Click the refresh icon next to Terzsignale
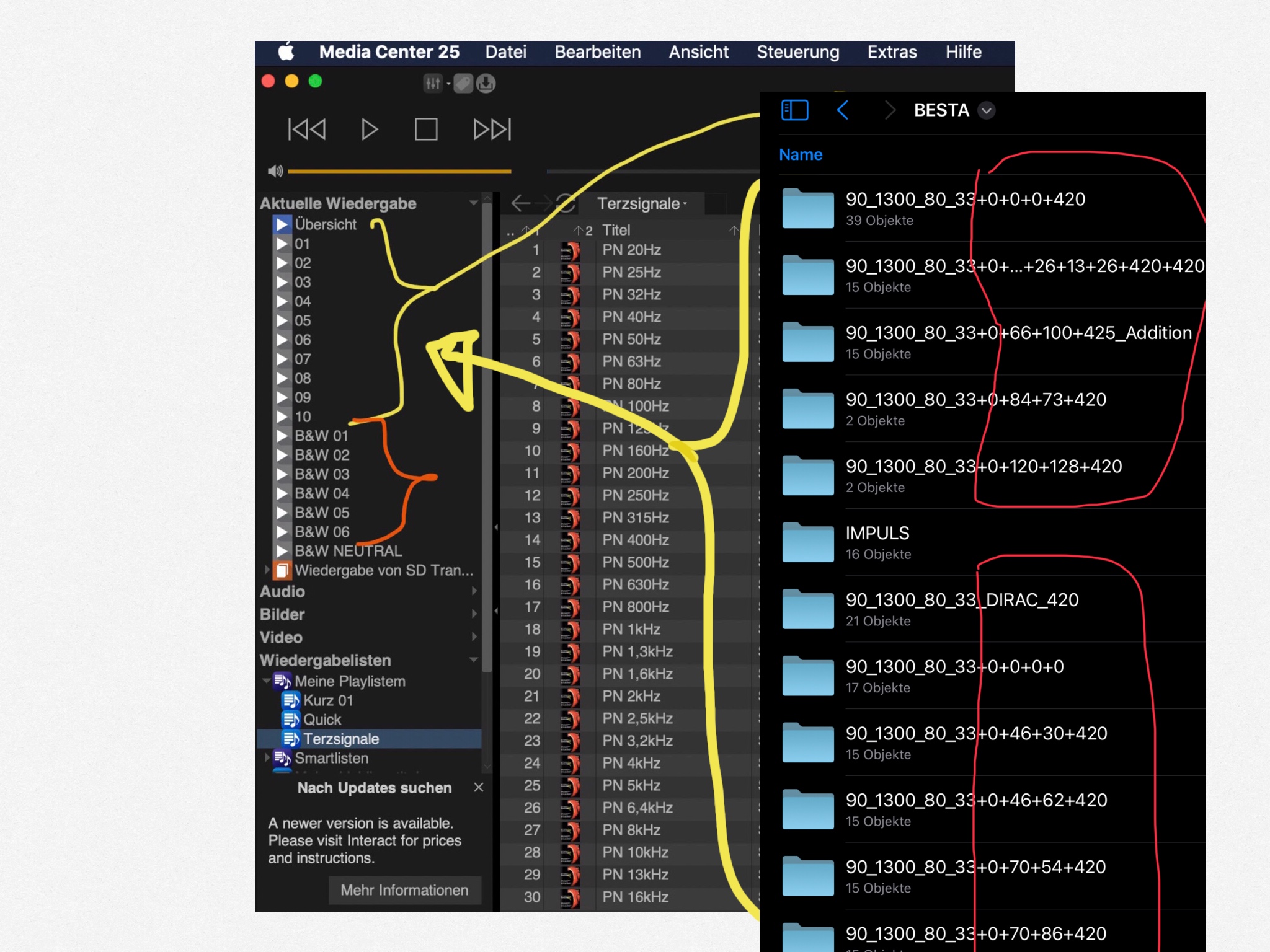The height and width of the screenshot is (952, 1270). (x=565, y=203)
